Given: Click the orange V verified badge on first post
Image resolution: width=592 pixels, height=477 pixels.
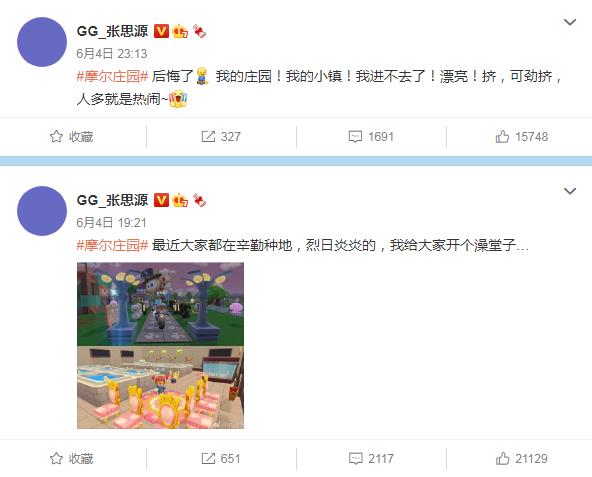Looking at the screenshot, I should pyautogui.click(x=161, y=31).
